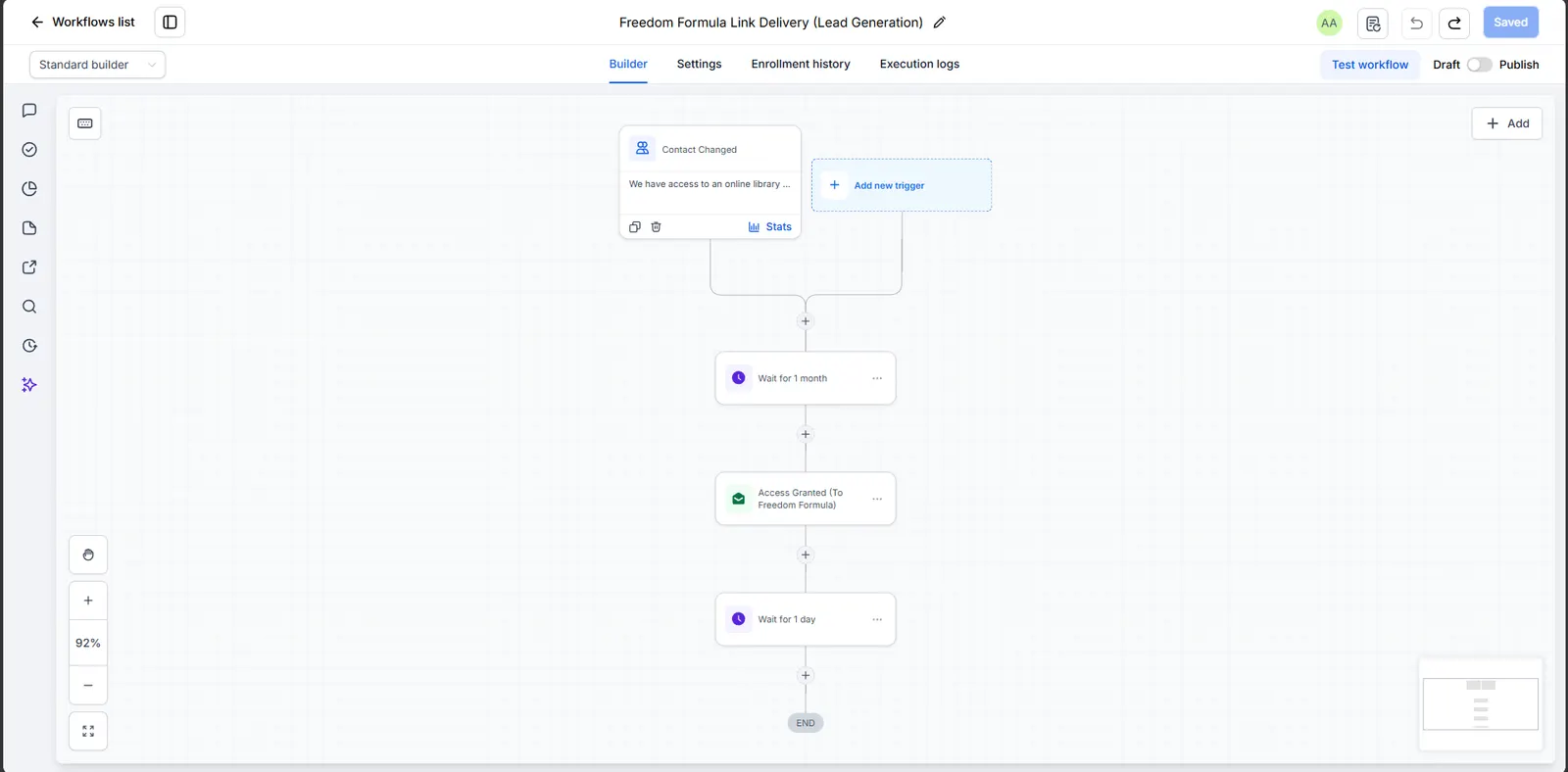Zoom in on the canvas
The height and width of the screenshot is (772, 1568).
pos(88,601)
